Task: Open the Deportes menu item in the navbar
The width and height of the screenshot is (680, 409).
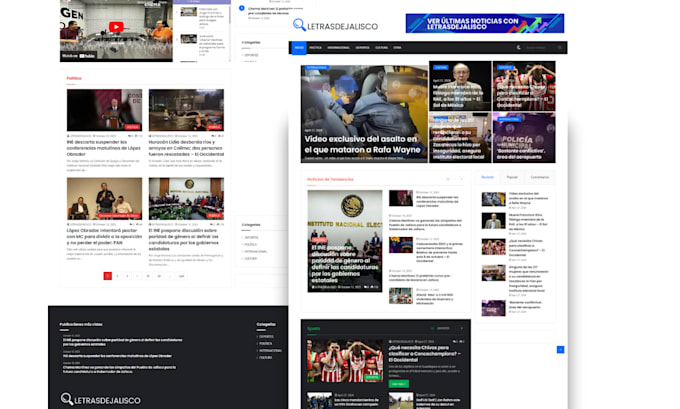Action: (x=362, y=48)
